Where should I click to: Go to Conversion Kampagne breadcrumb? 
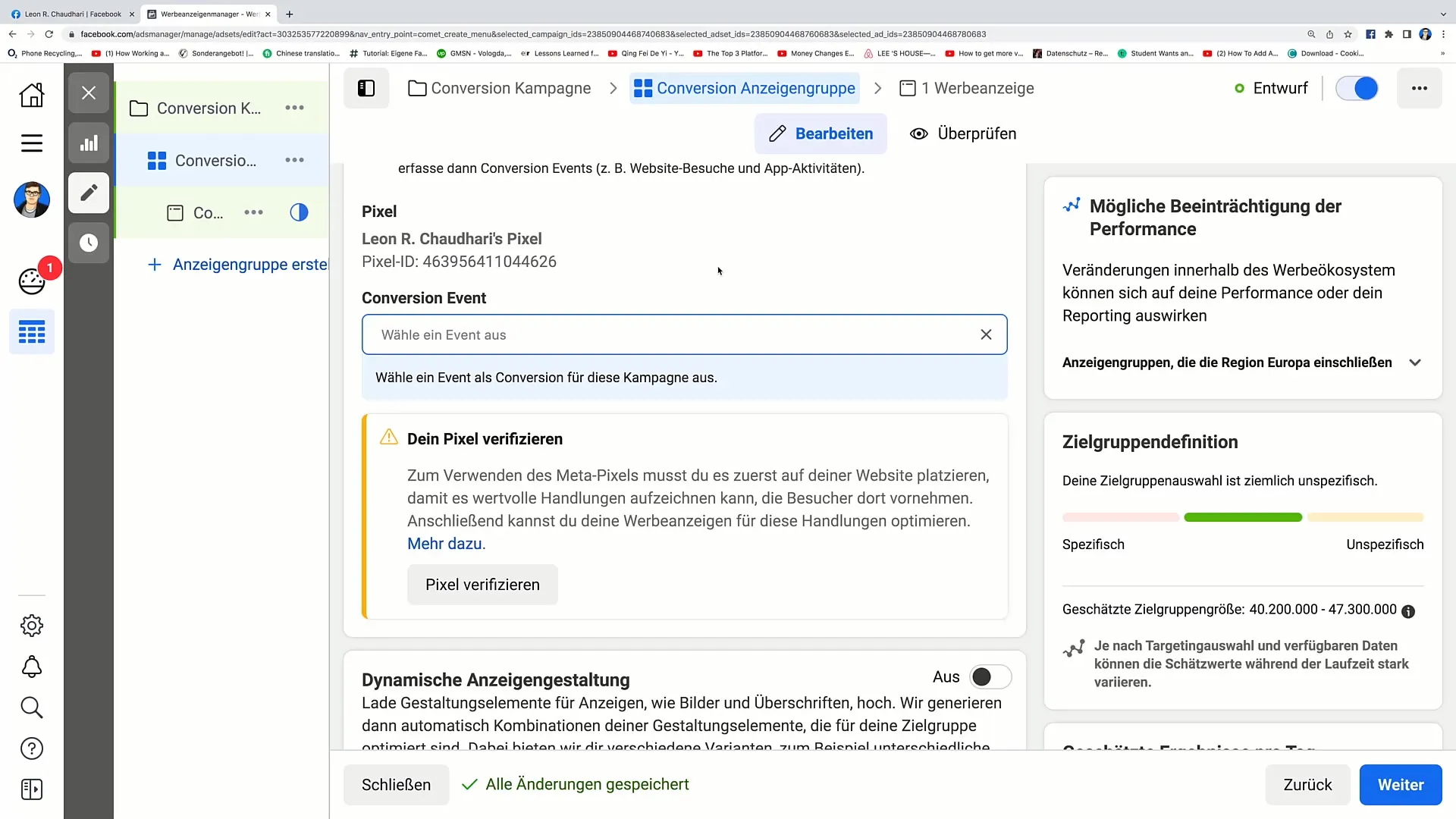[499, 88]
